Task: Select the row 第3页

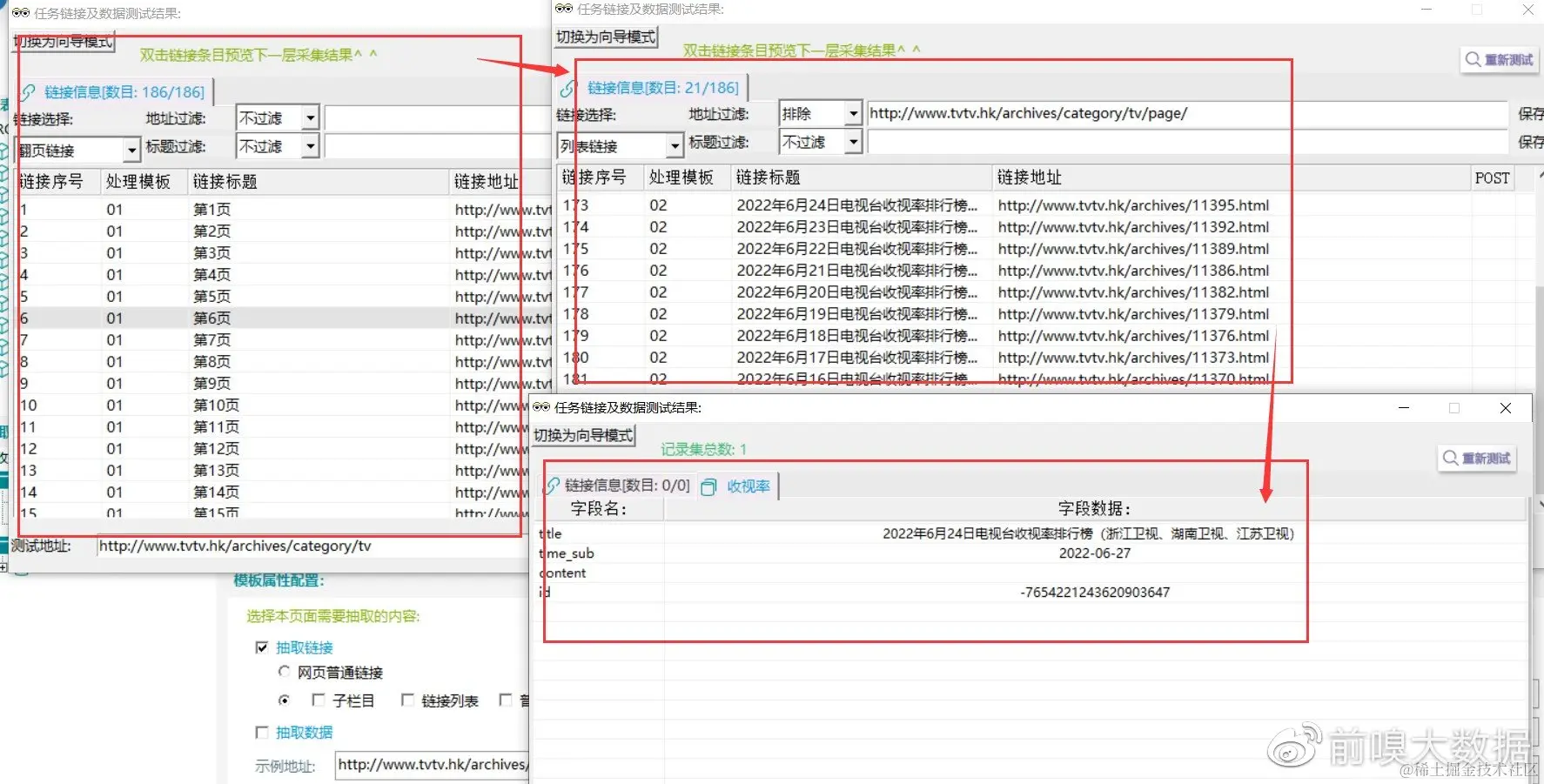Action: pos(284,253)
